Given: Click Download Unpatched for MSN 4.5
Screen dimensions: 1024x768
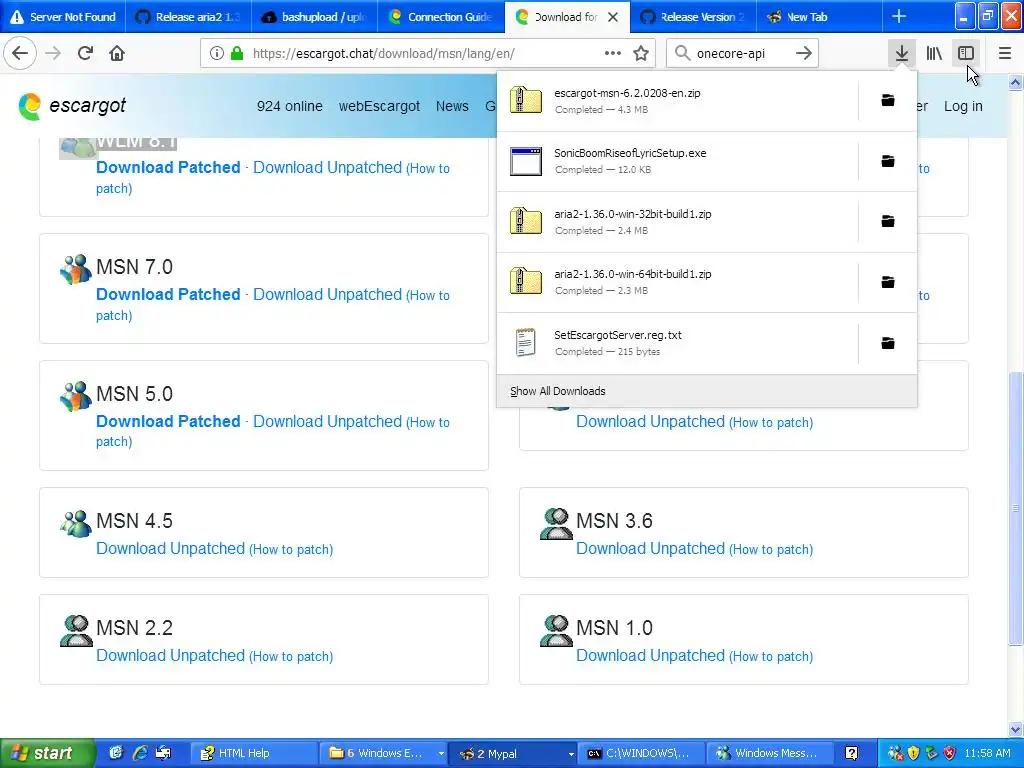Looking at the screenshot, I should point(170,549).
